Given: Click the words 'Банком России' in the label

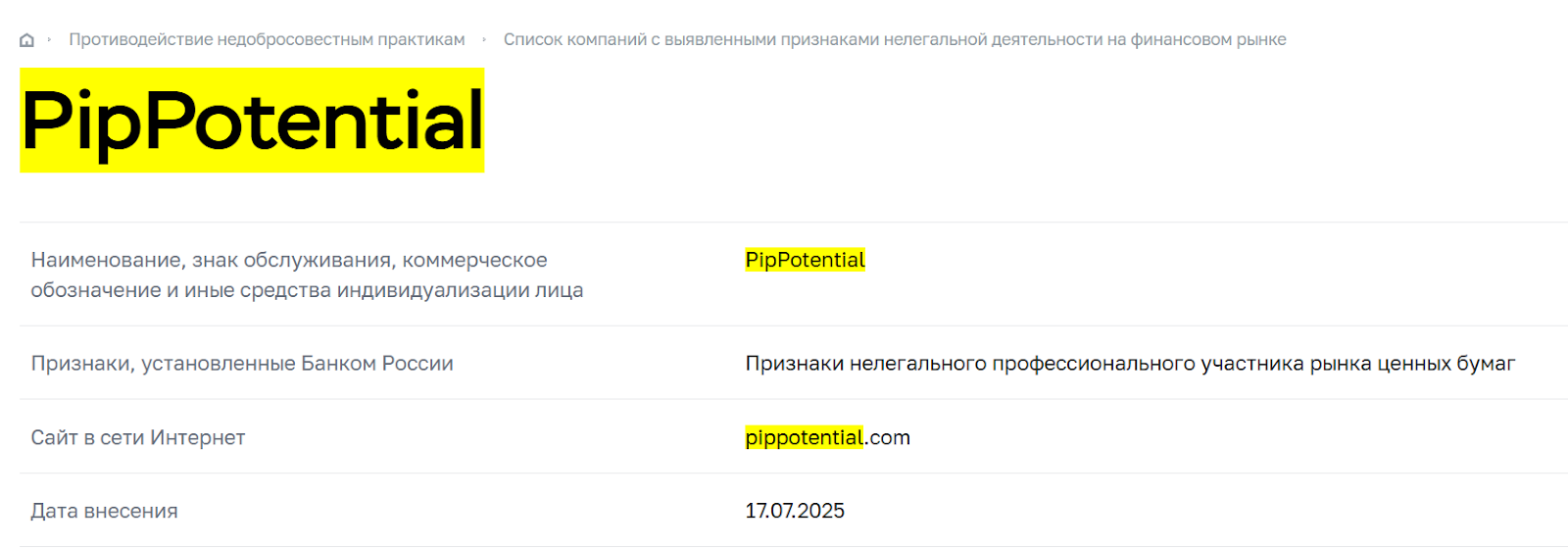Looking at the screenshot, I should pos(377,364).
